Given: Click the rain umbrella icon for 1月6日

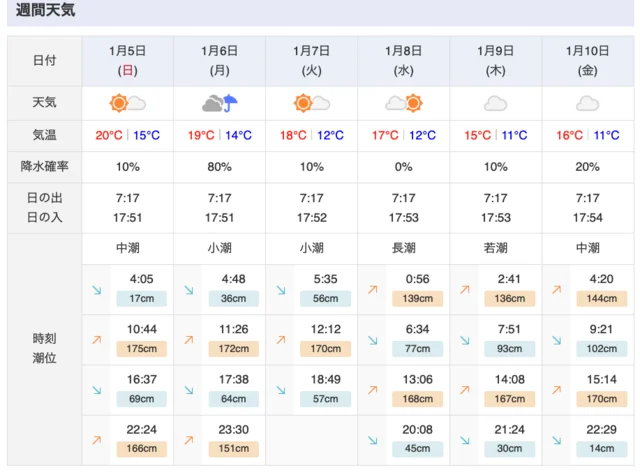Looking at the screenshot, I should point(220,103).
